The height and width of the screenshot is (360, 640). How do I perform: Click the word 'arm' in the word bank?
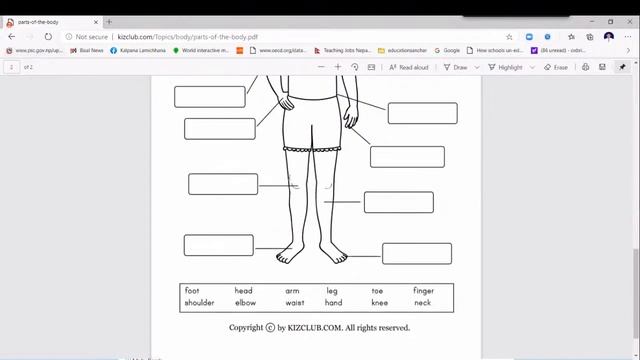tap(292, 291)
